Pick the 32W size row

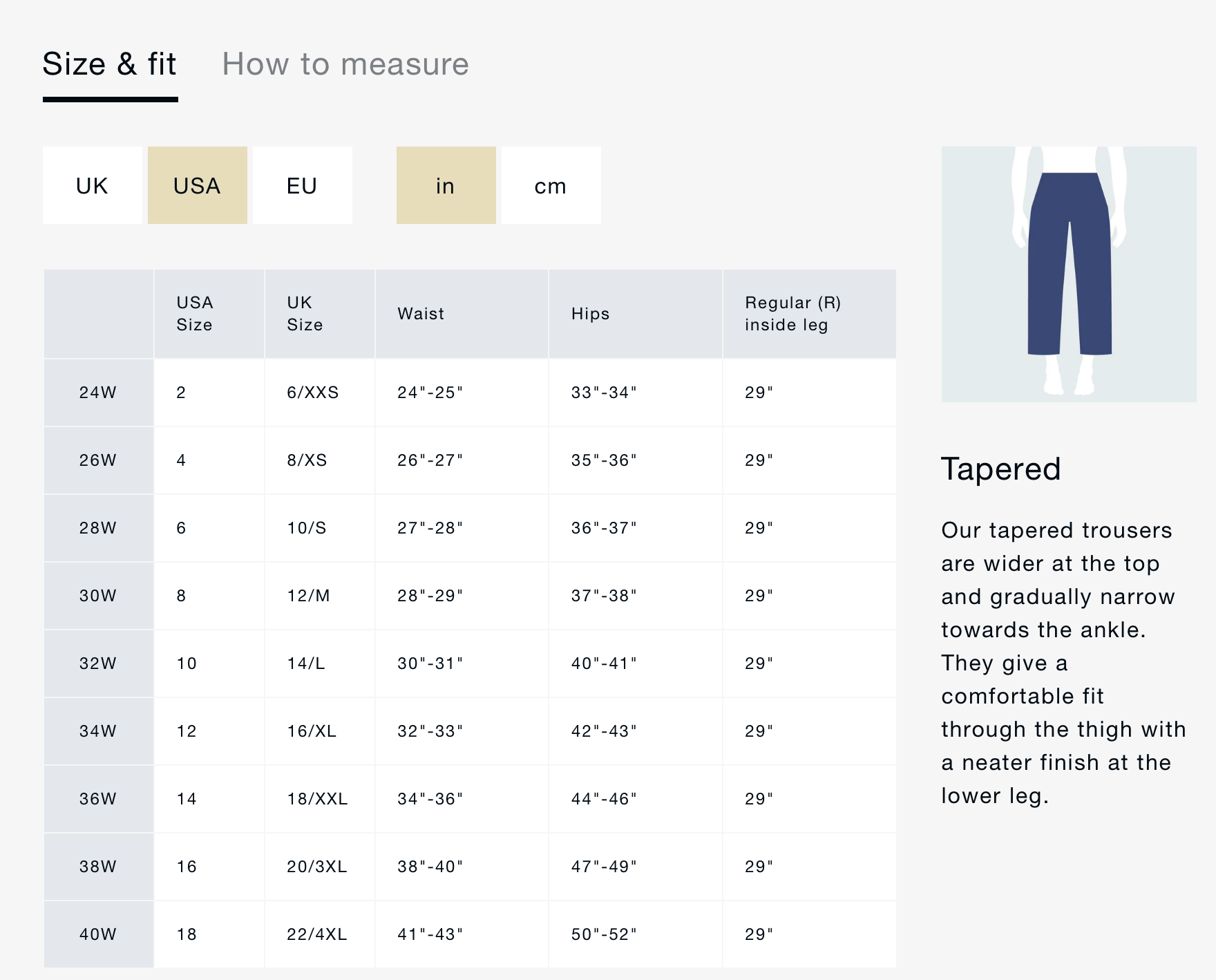[98, 663]
